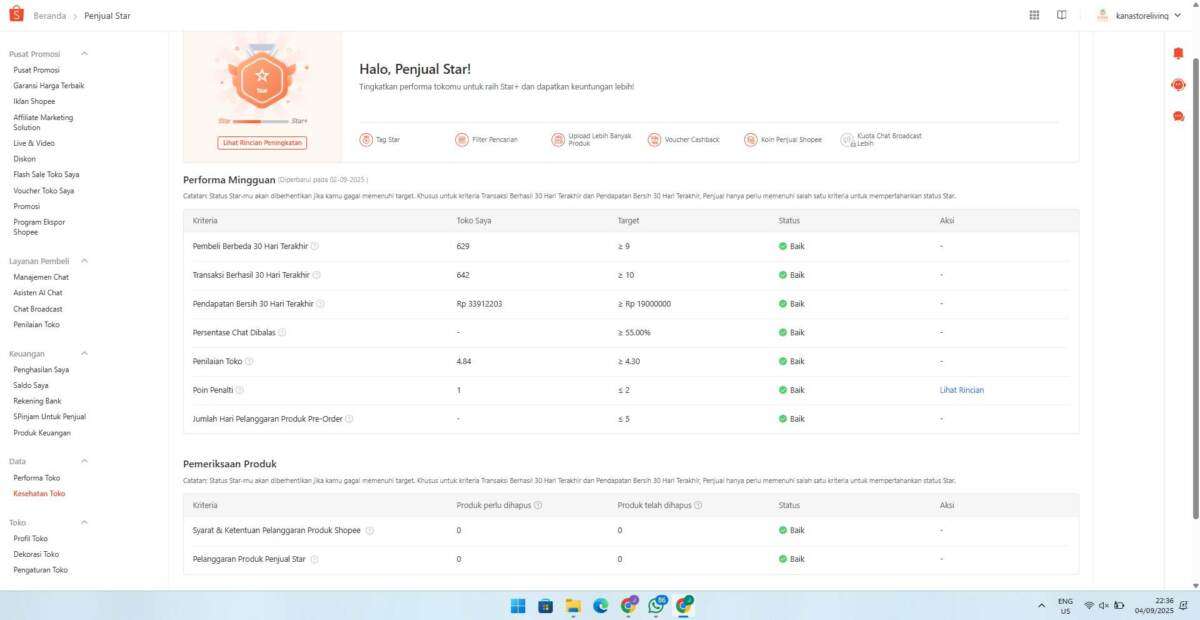Go to Beranda via breadcrumb

[x=50, y=16]
